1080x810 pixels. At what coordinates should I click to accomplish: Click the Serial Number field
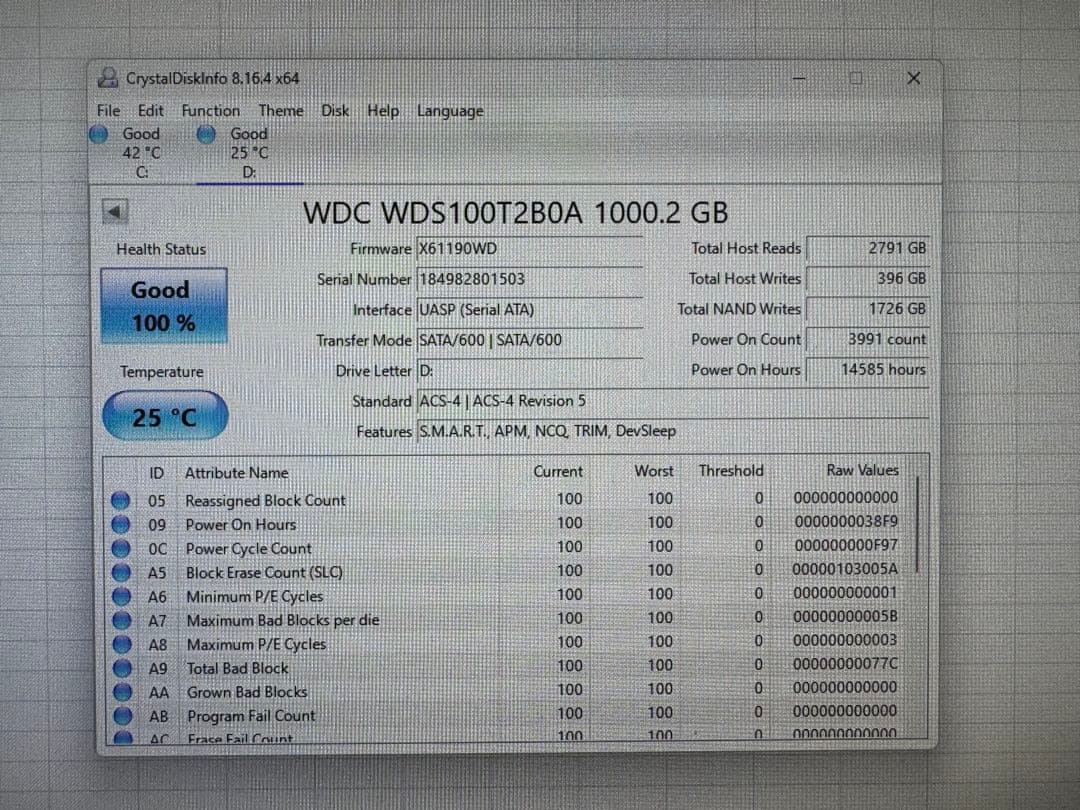point(529,279)
